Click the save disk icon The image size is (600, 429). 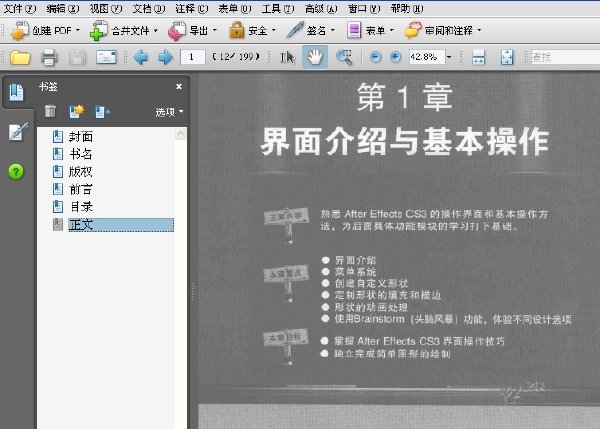pyautogui.click(x=77, y=57)
